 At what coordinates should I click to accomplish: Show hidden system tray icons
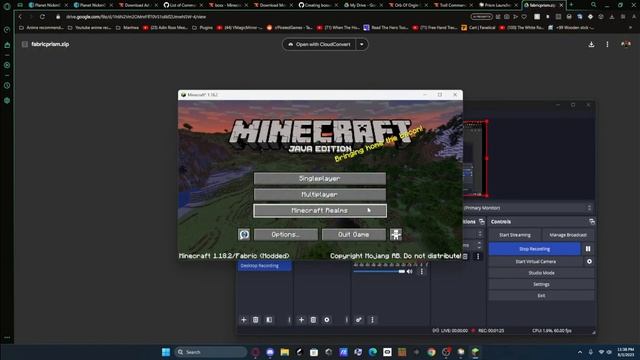coord(580,352)
